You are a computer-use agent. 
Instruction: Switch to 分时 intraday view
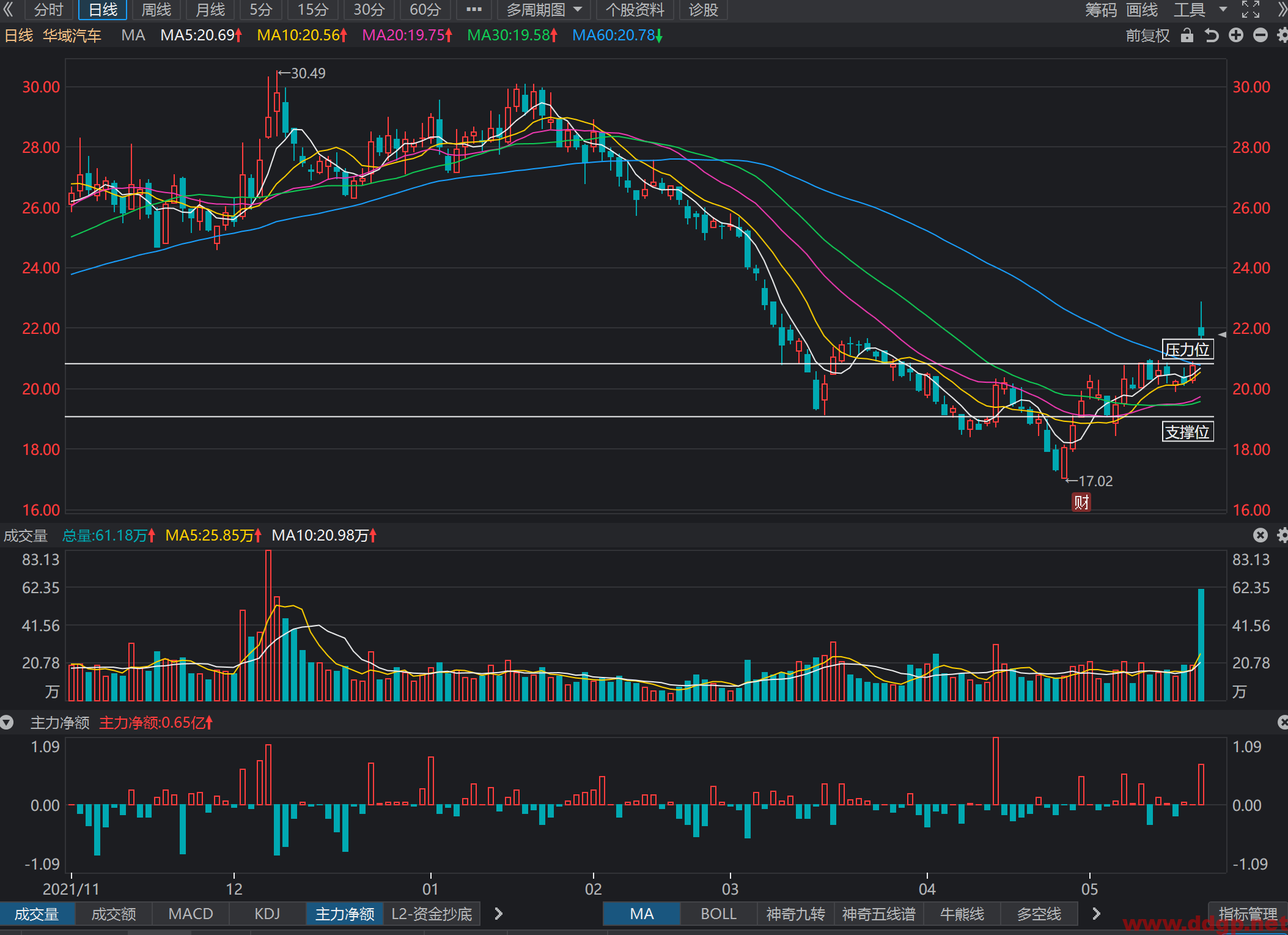point(48,9)
